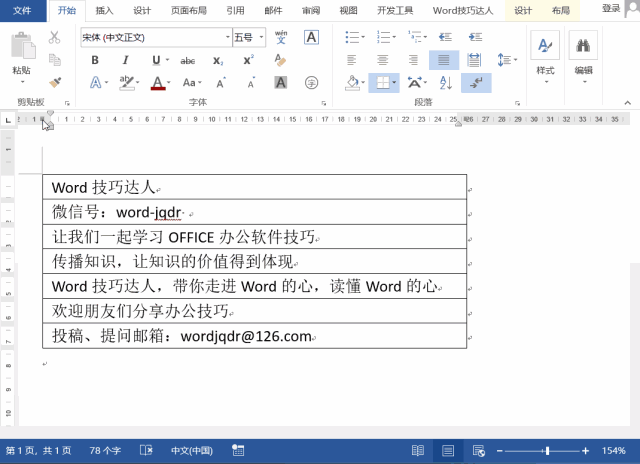
Task: Click the Decrease Indent icon
Action: (x=445, y=37)
